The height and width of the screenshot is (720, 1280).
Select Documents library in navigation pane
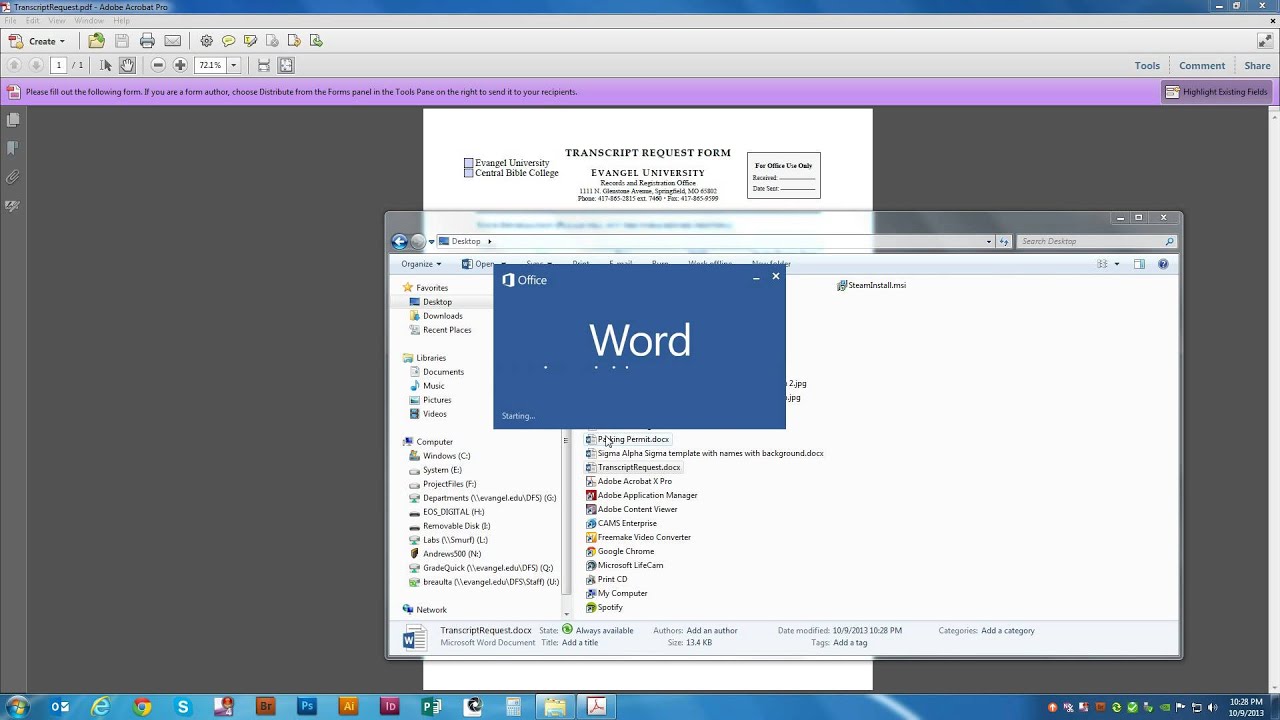coord(436,372)
